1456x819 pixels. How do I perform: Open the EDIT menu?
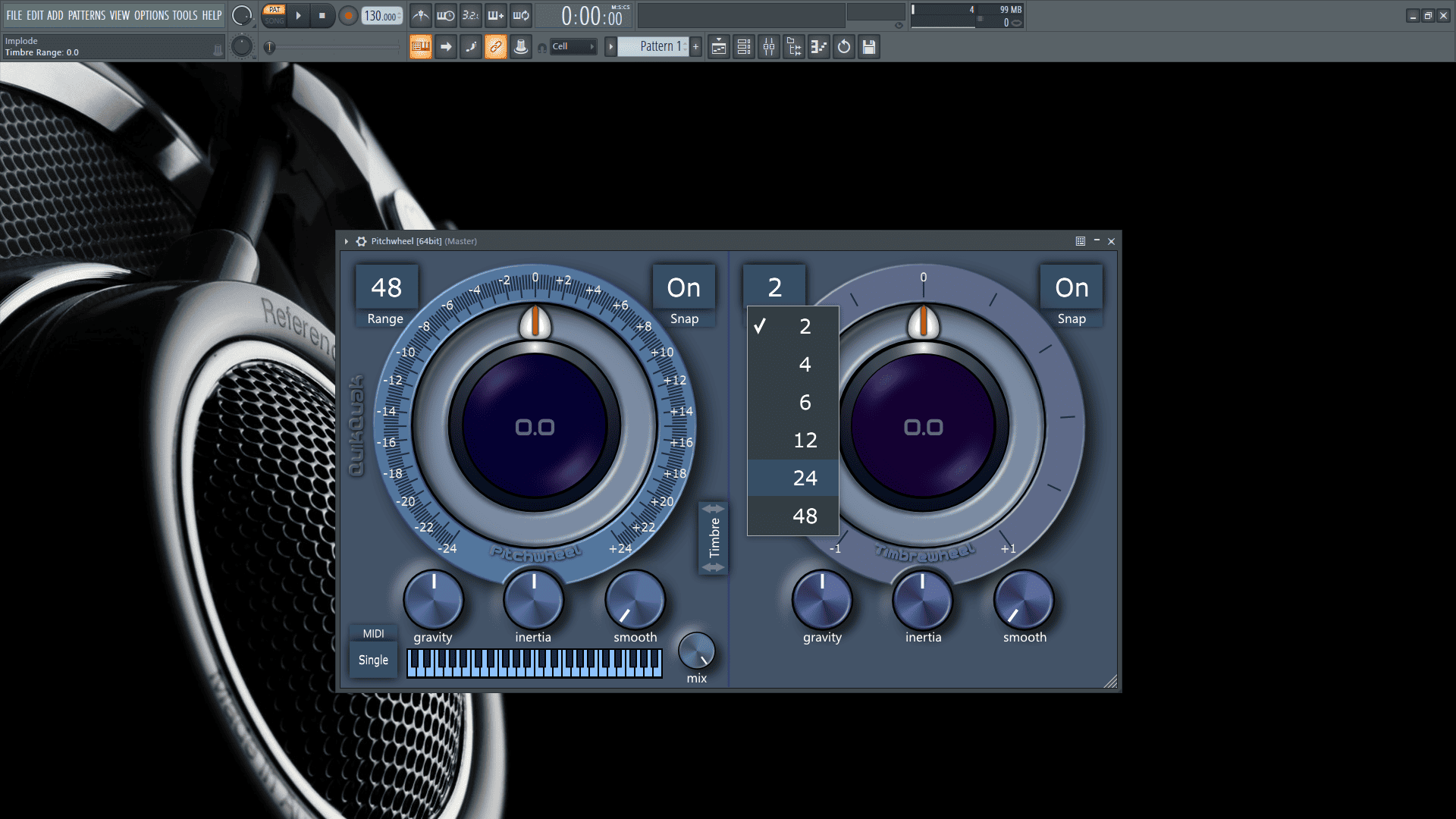35,15
